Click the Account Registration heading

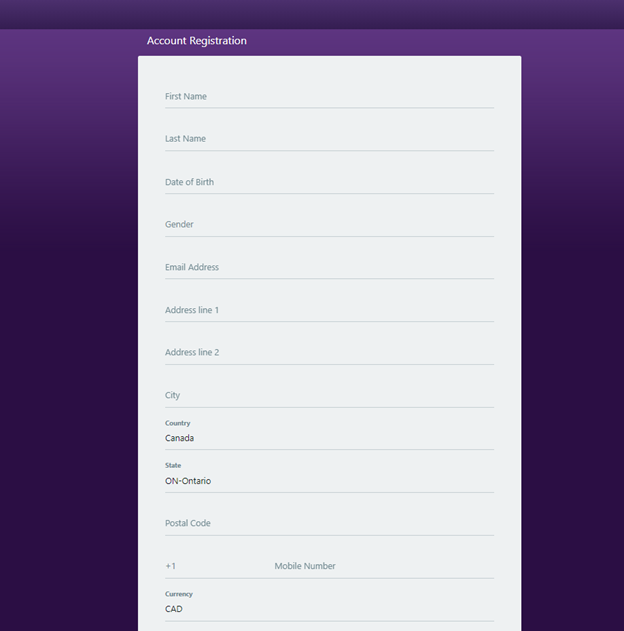click(197, 41)
